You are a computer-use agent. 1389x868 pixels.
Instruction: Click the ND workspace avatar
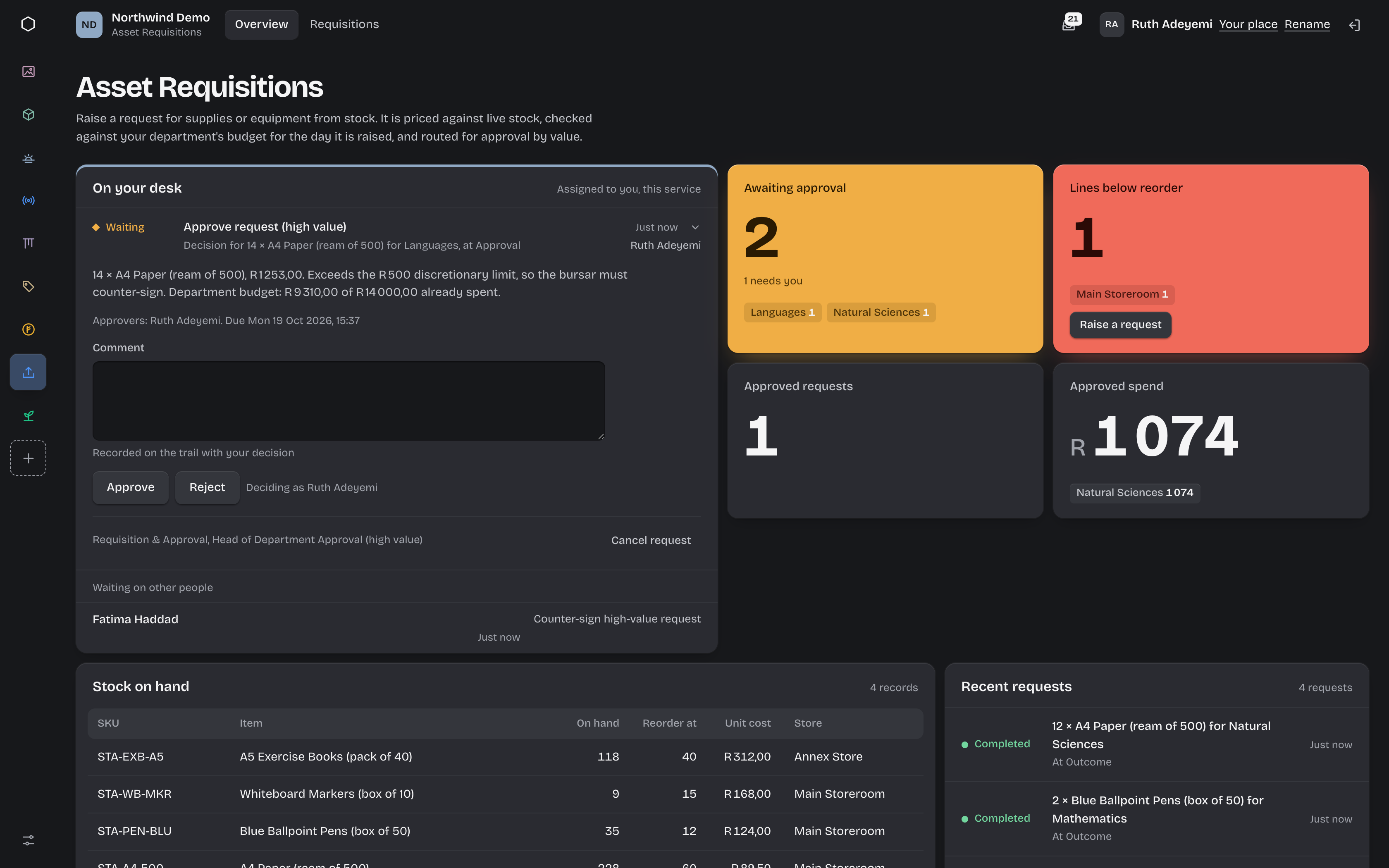[x=89, y=25]
